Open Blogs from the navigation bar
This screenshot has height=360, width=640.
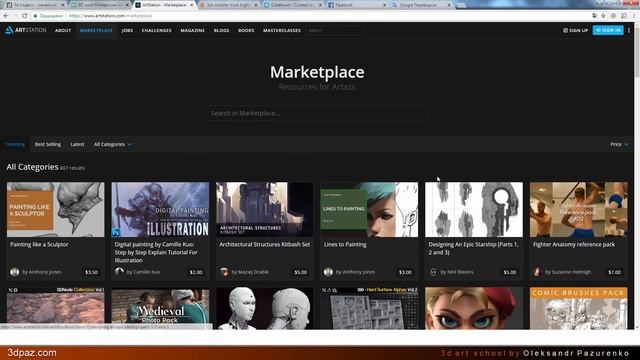click(x=221, y=30)
